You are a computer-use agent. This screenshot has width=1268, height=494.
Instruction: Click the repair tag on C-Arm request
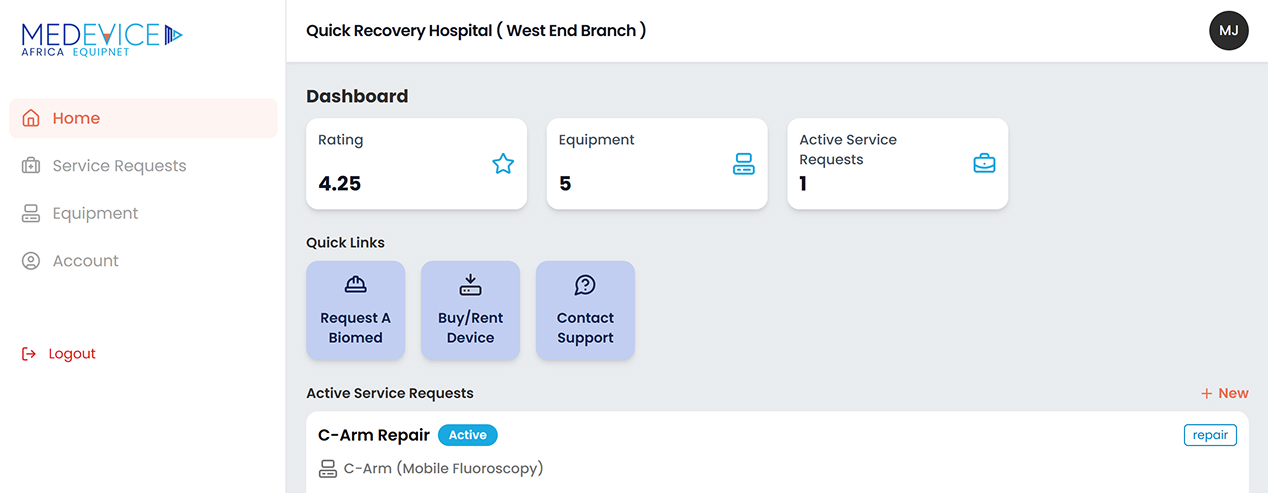(x=1210, y=435)
